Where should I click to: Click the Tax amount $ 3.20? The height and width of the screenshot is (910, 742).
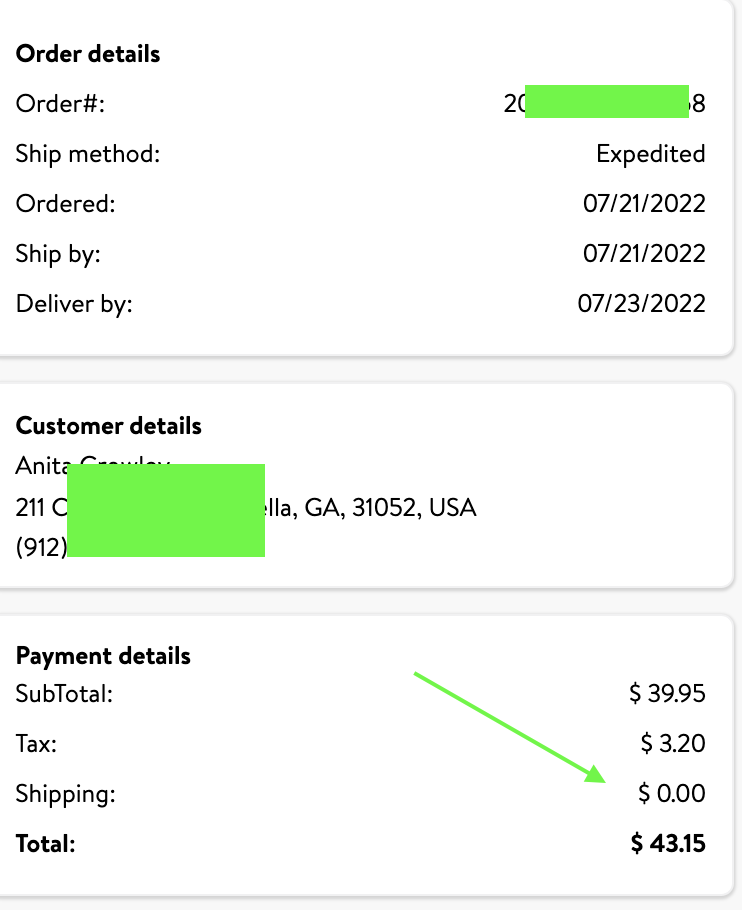[673, 743]
